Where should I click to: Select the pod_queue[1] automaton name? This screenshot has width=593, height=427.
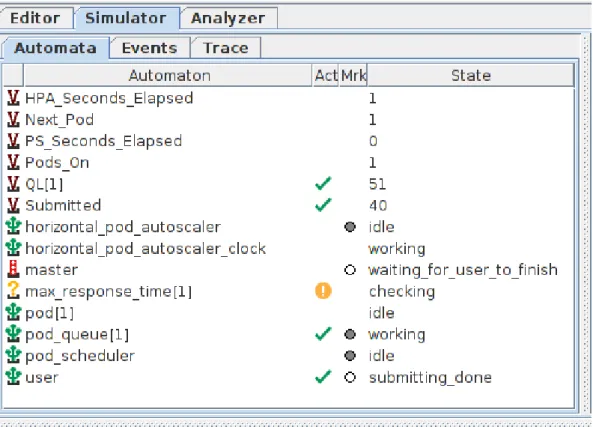pos(77,335)
